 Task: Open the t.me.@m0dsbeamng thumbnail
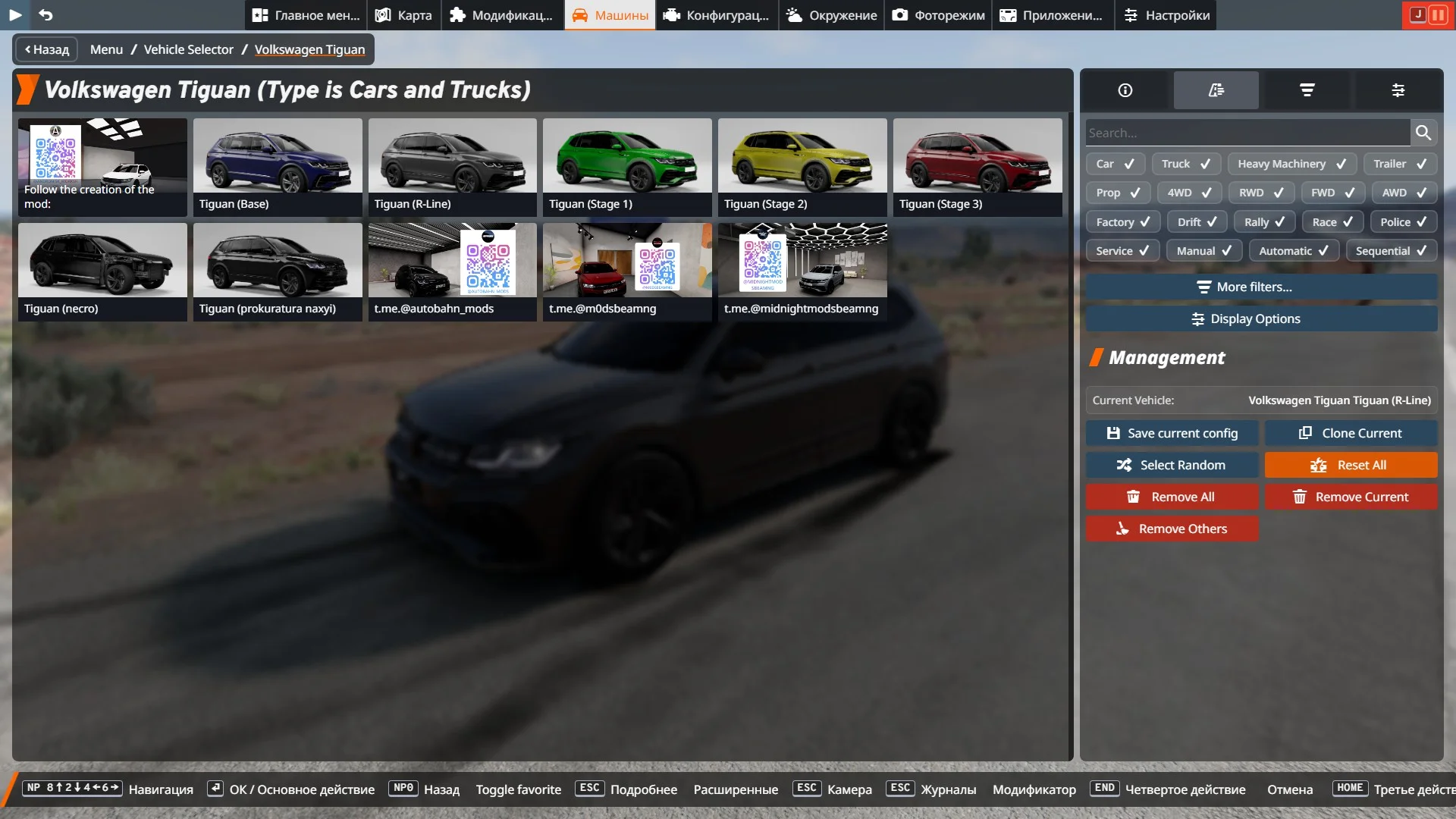(627, 271)
